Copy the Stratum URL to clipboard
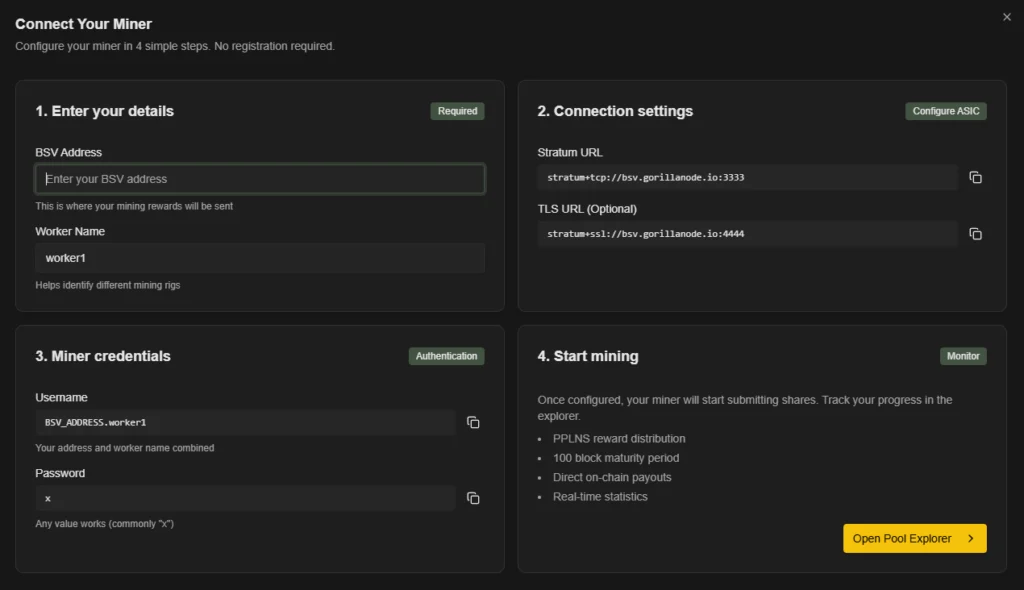 (976, 177)
